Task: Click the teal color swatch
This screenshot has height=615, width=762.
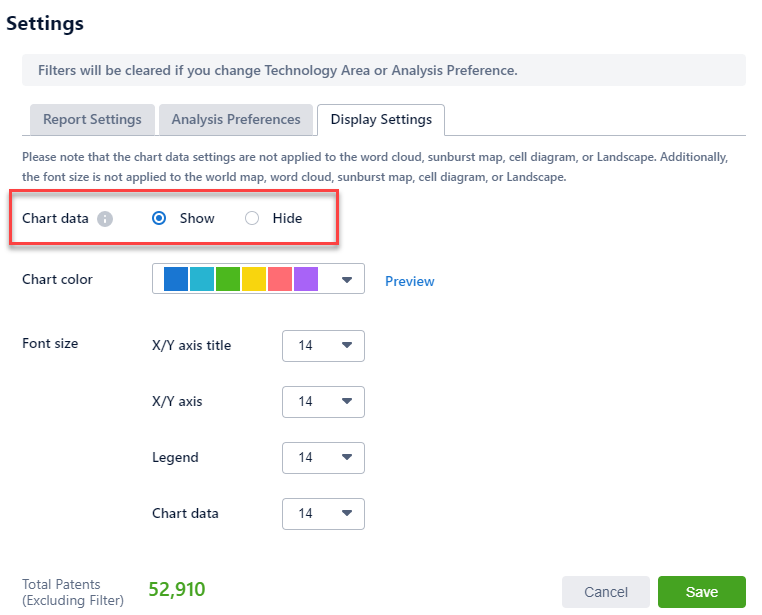Action: (x=202, y=279)
